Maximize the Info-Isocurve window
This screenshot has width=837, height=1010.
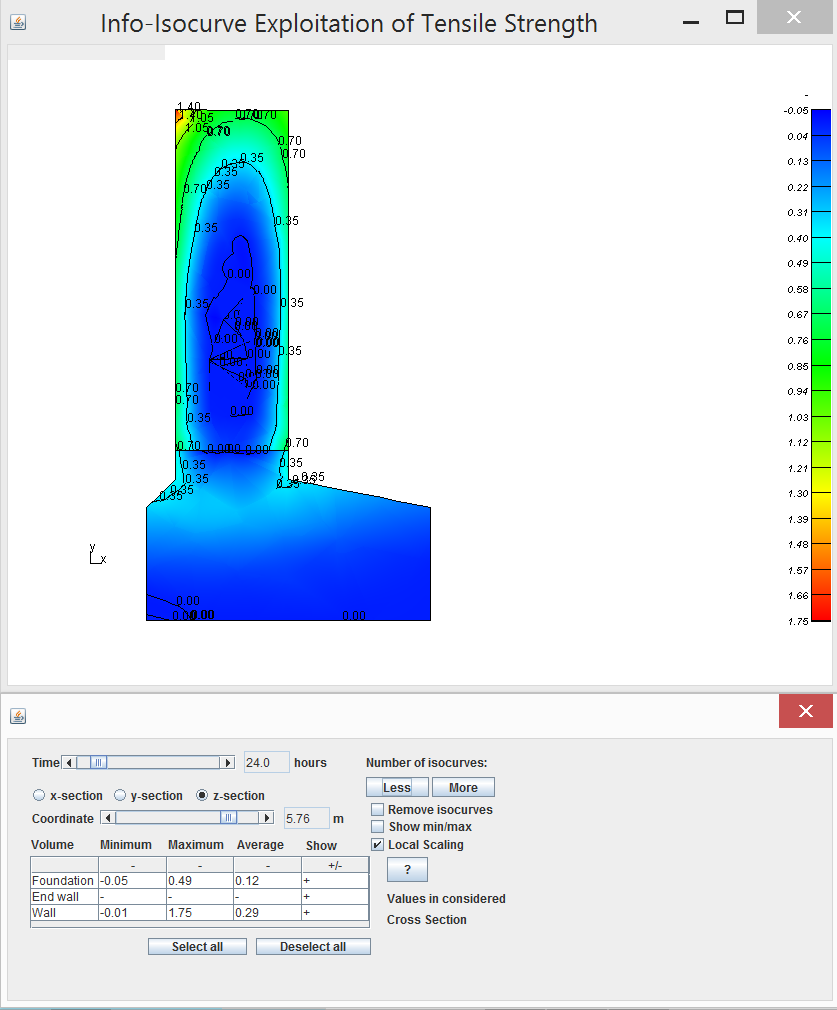[735, 18]
